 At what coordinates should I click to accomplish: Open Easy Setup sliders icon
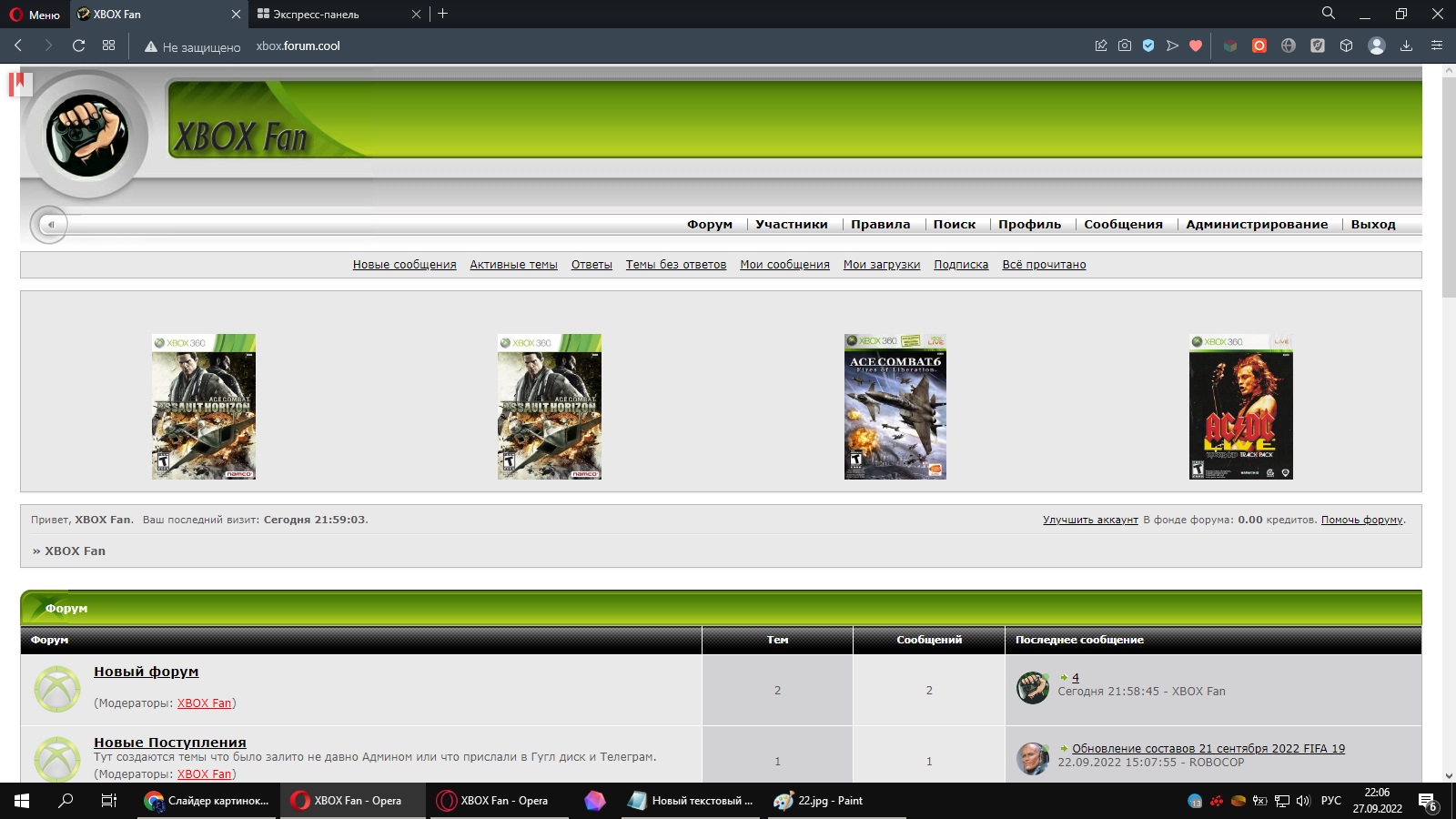[1437, 45]
